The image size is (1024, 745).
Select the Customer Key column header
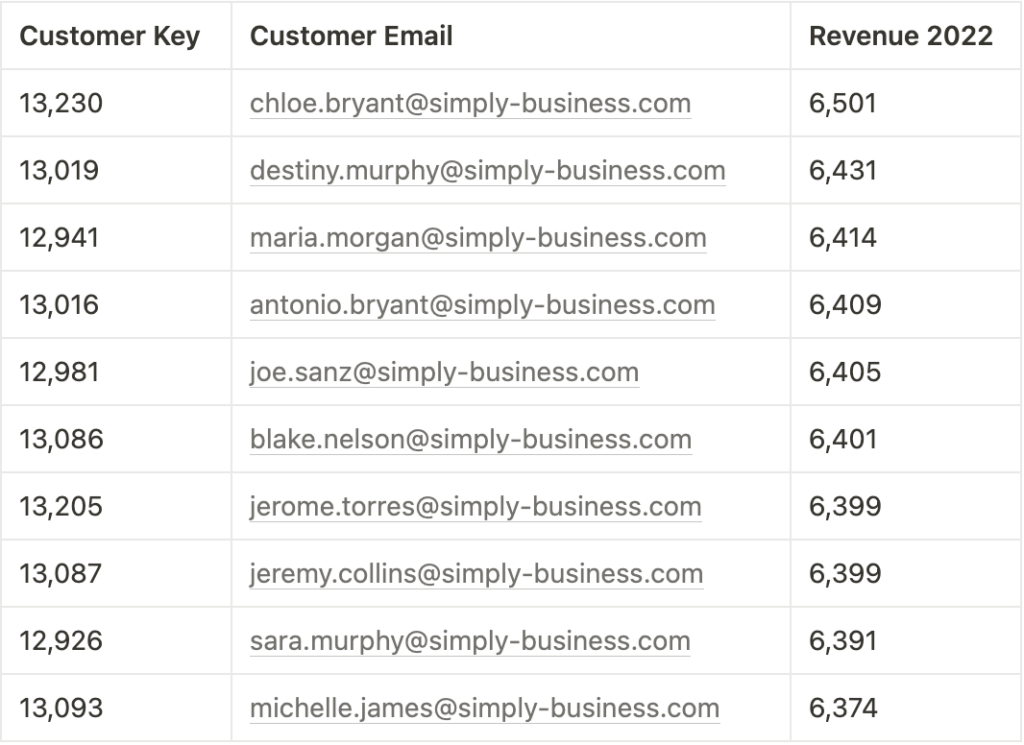pos(116,35)
